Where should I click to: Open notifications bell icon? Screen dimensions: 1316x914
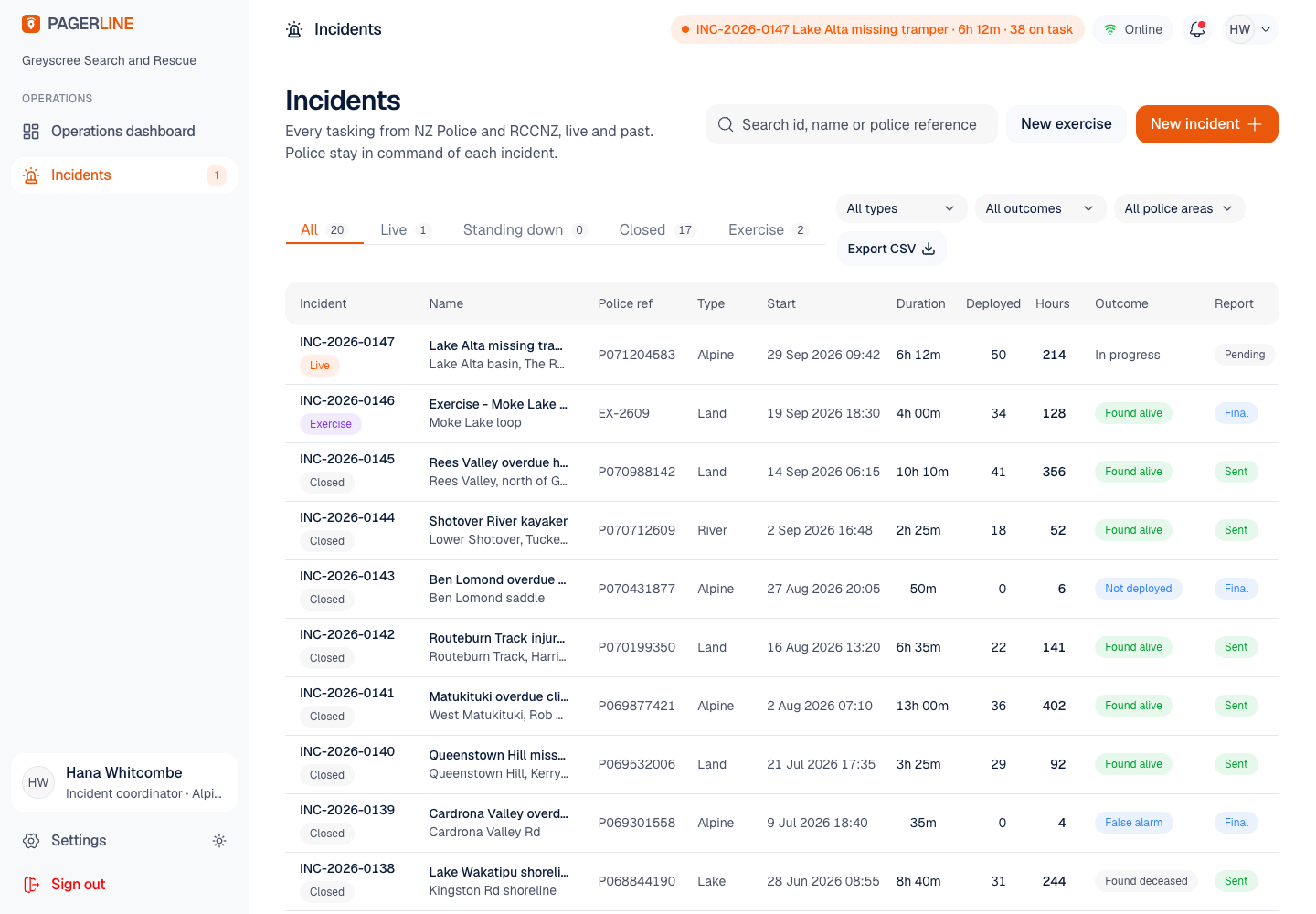1197,29
